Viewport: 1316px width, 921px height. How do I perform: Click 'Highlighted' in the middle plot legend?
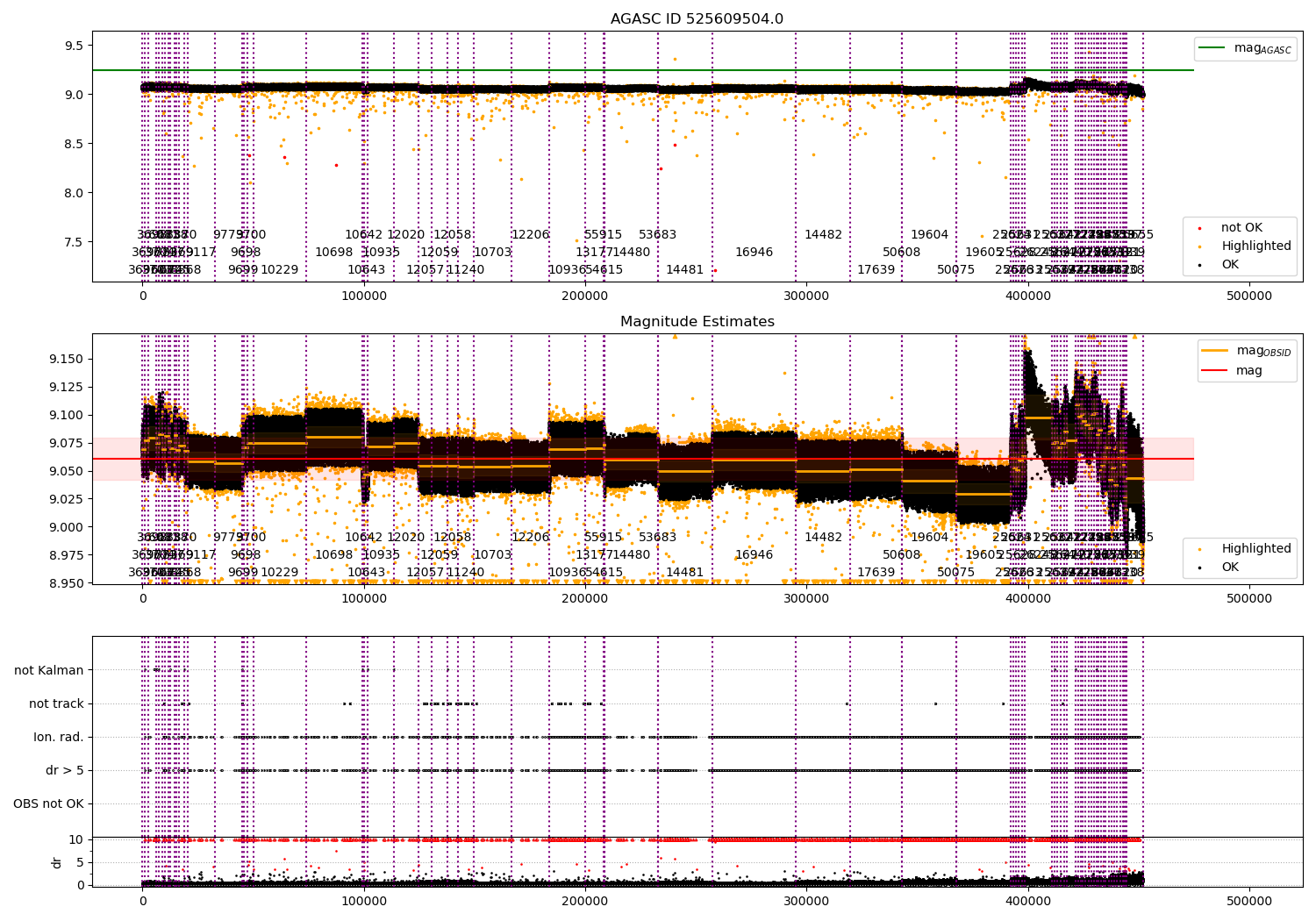click(x=1256, y=549)
